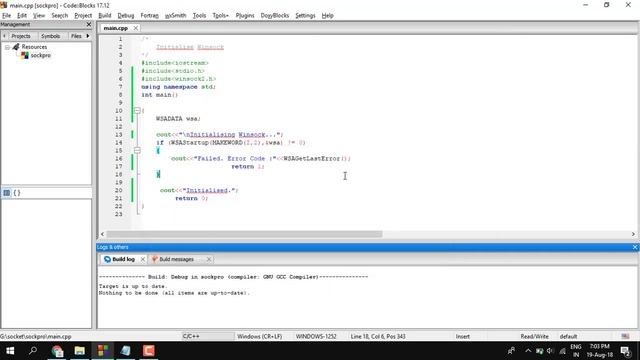This screenshot has width=640, height=360.
Task: Open the Search menu
Action: coord(60,16)
